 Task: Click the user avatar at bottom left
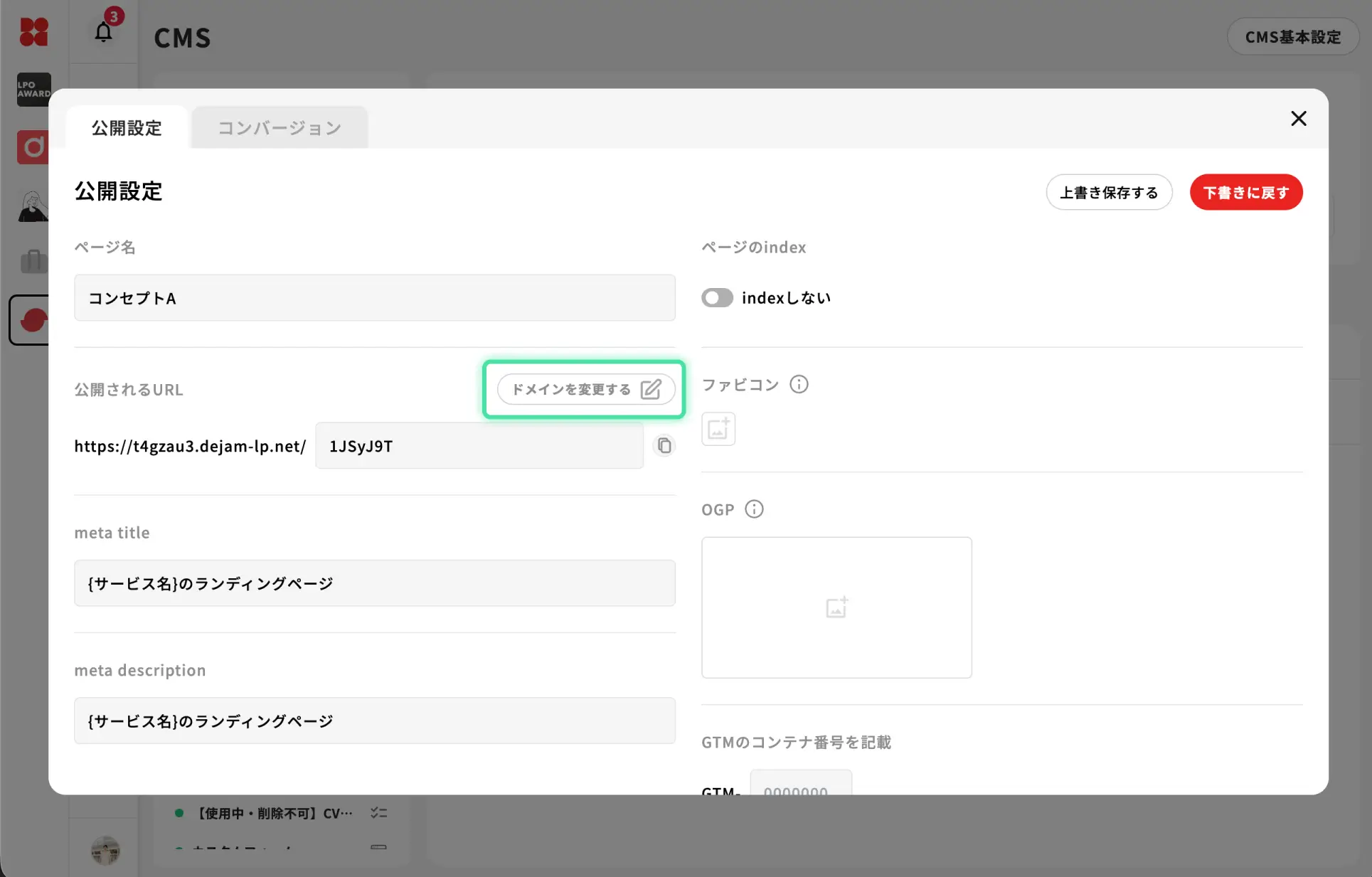105,849
